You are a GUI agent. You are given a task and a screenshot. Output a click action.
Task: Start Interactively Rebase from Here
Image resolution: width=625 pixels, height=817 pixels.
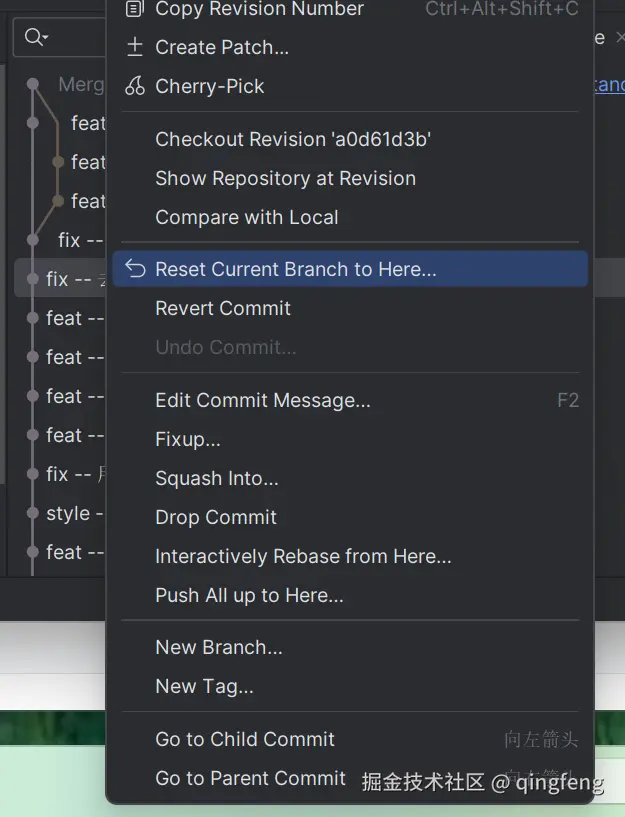pos(303,557)
